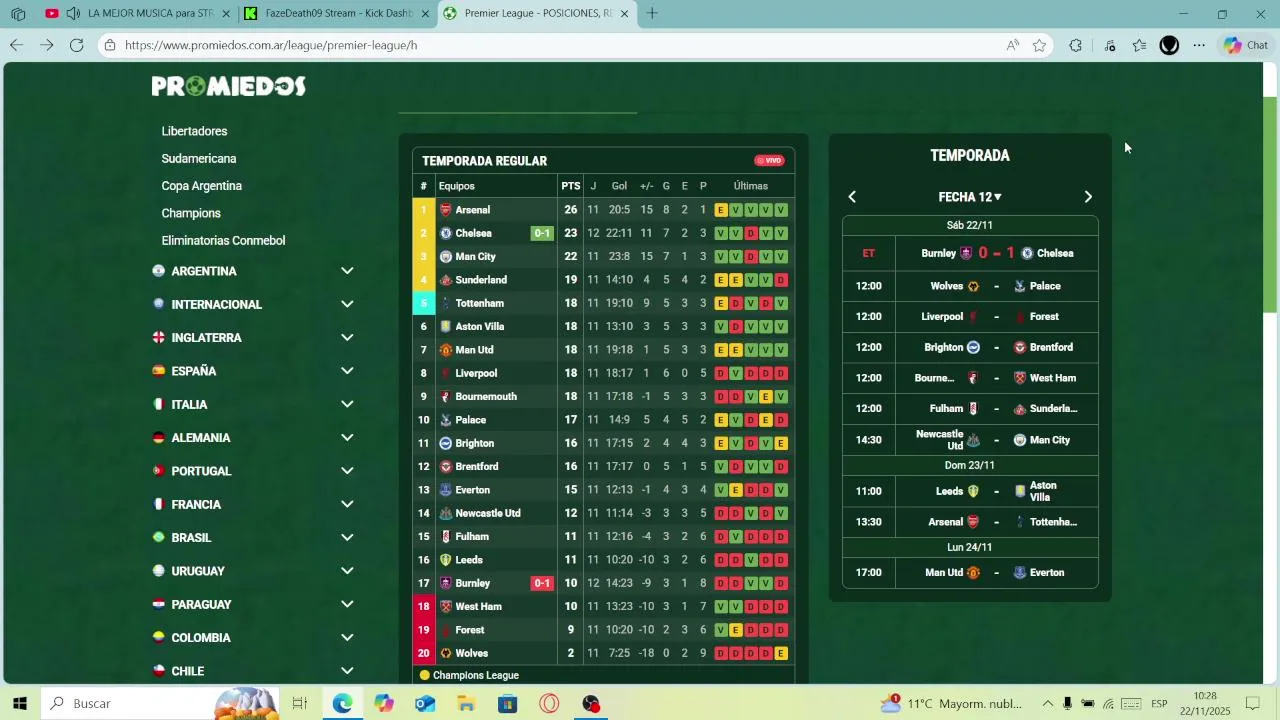Open the Eliminatorias Conmebol link
Image resolution: width=1280 pixels, height=720 pixels.
(x=223, y=240)
